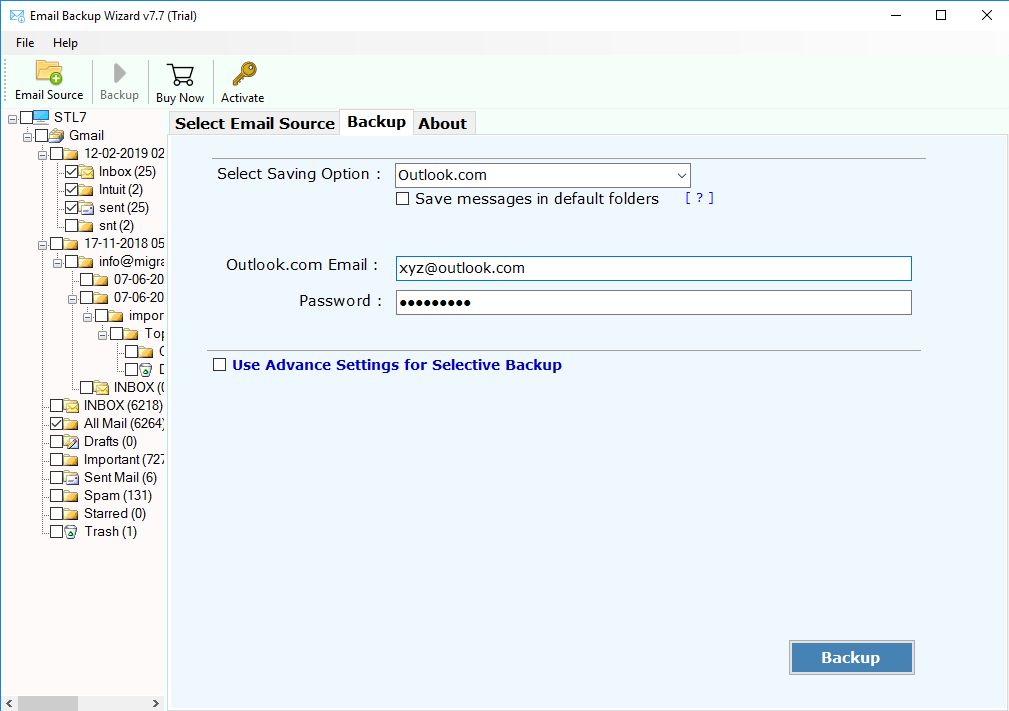This screenshot has height=711, width=1009.
Task: Uncheck the sent (25) checkbox
Action: 71,208
